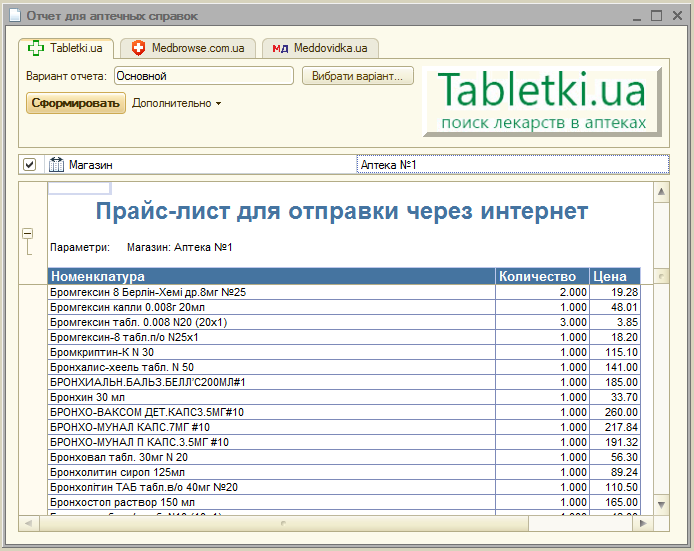
Task: Collapse the report header group
Action: point(27,233)
